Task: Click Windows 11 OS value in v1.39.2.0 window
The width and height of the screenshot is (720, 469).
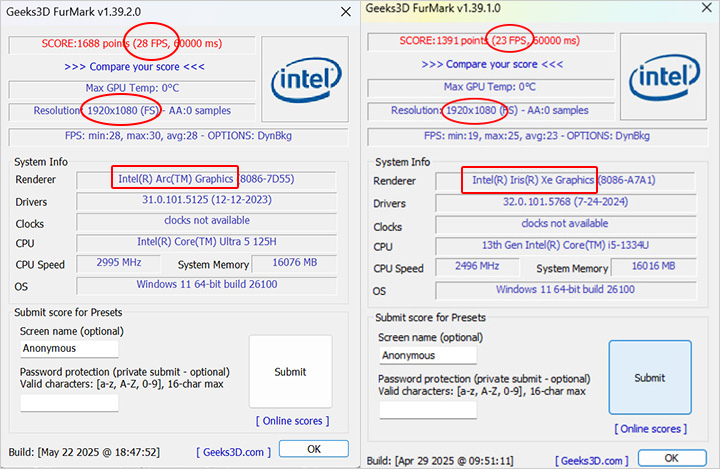Action: [207, 284]
